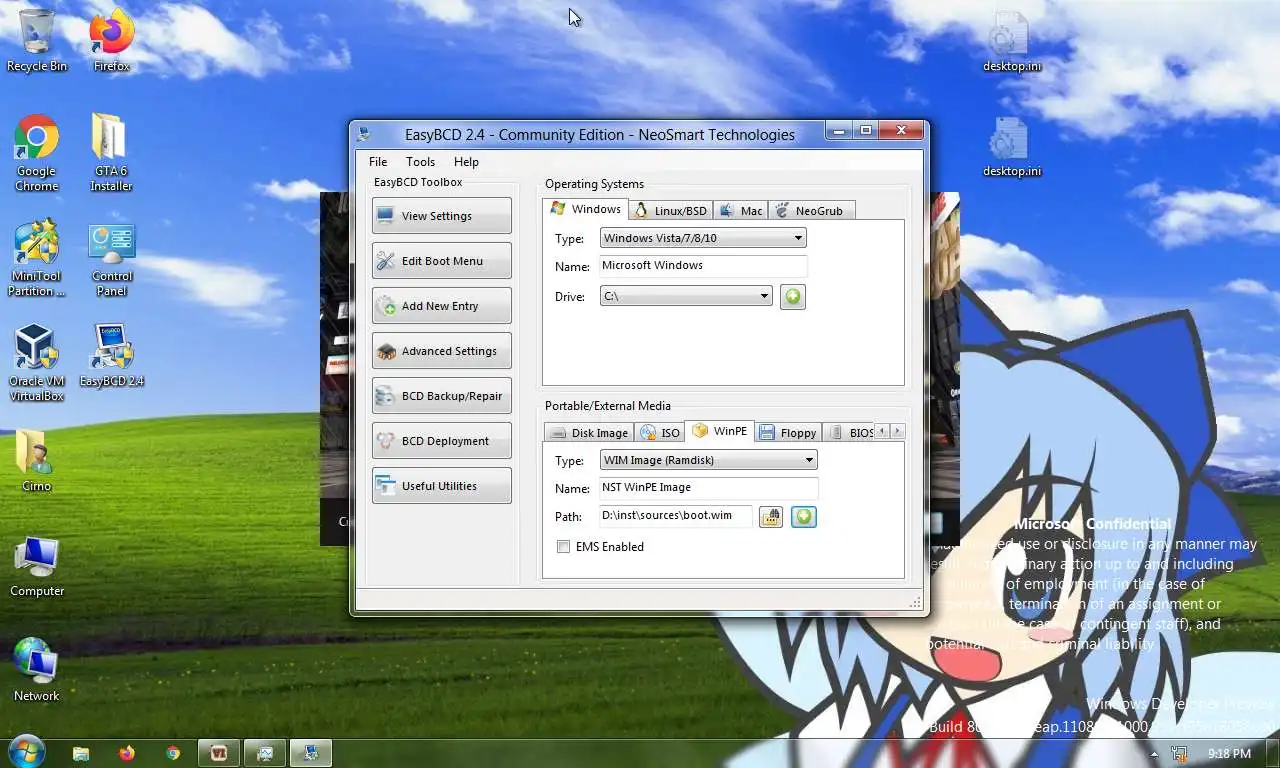Go to Add New Entry section
The width and height of the screenshot is (1280, 768).
(441, 306)
